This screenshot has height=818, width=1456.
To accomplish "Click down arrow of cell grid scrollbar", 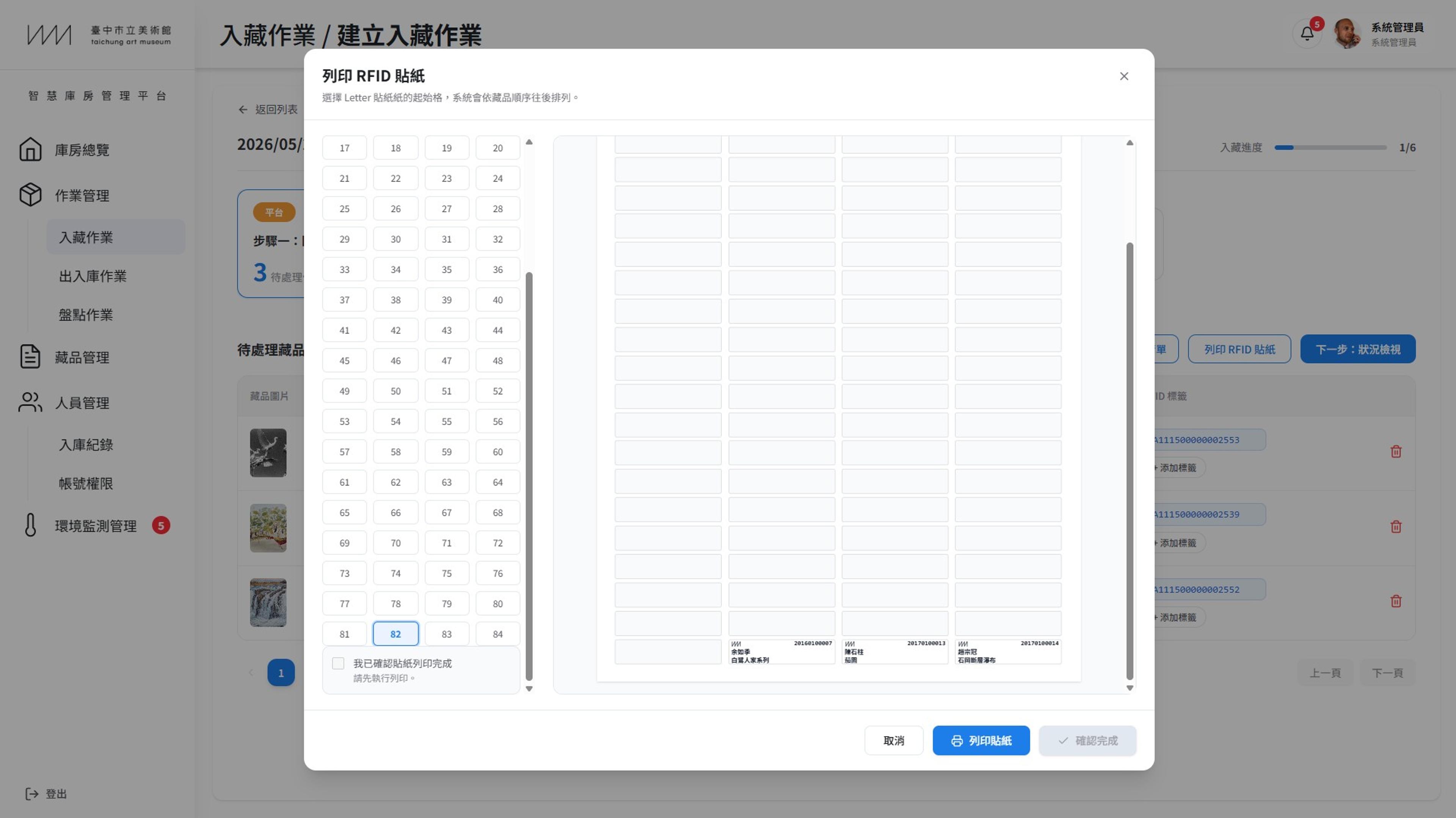I will point(529,689).
